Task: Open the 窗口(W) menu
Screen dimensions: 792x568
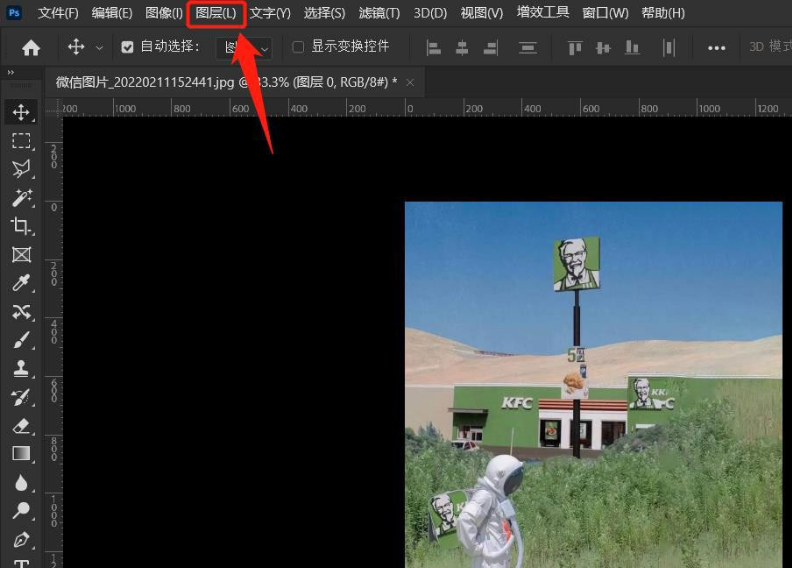Action: click(x=605, y=13)
